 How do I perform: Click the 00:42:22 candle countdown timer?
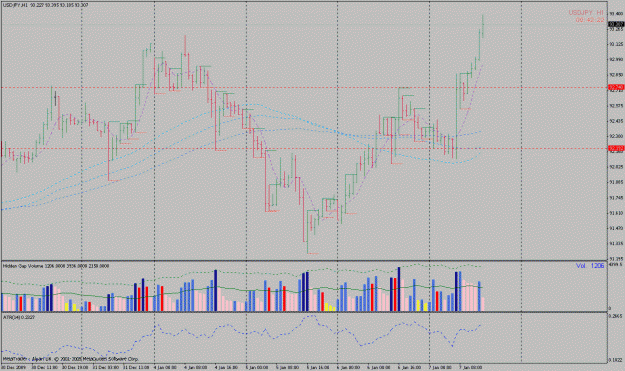click(x=590, y=20)
